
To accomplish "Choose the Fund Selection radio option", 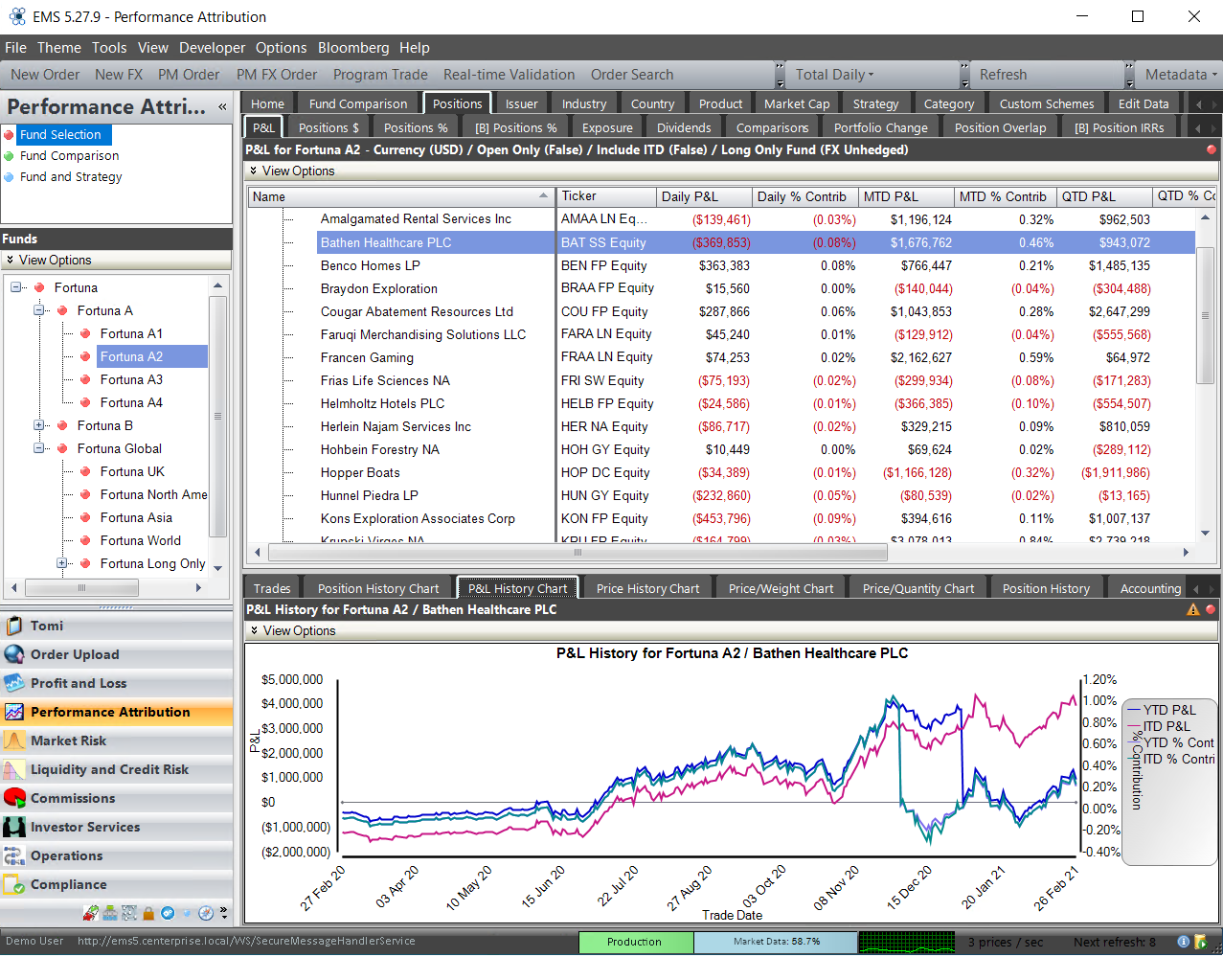I will 10,135.
